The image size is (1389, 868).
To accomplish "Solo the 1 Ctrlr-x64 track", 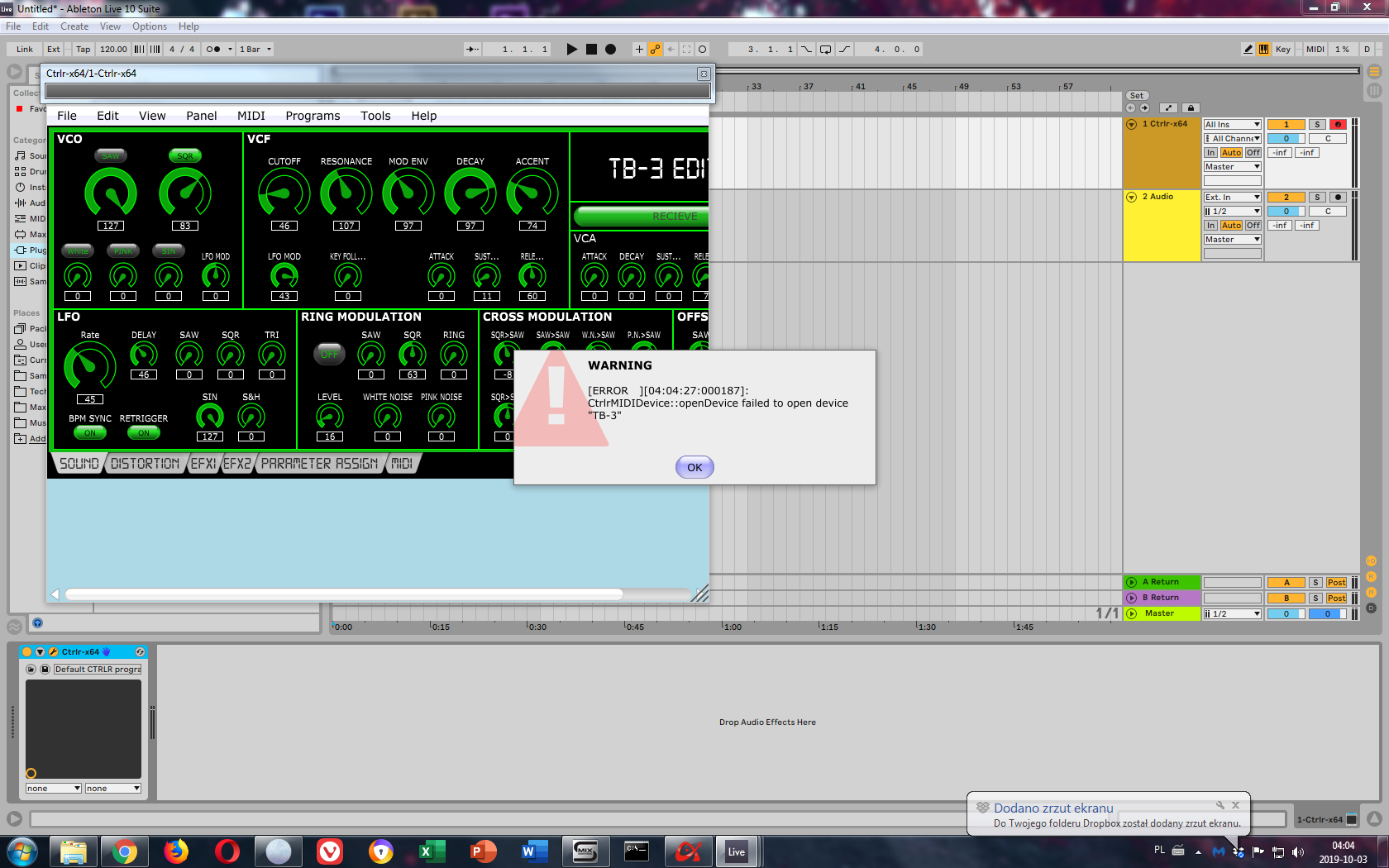I will [x=1318, y=125].
